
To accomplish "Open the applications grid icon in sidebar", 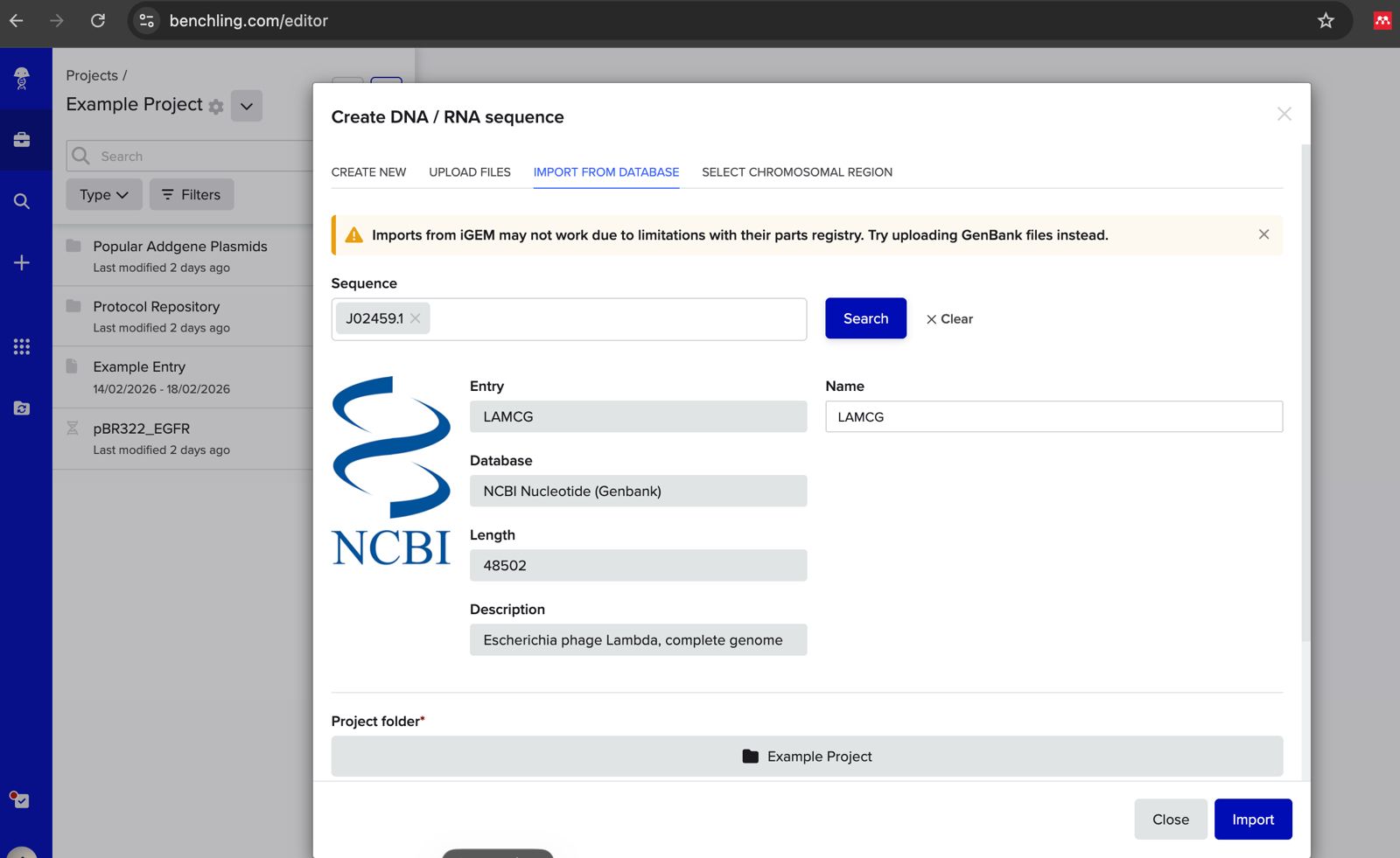I will coord(22,347).
